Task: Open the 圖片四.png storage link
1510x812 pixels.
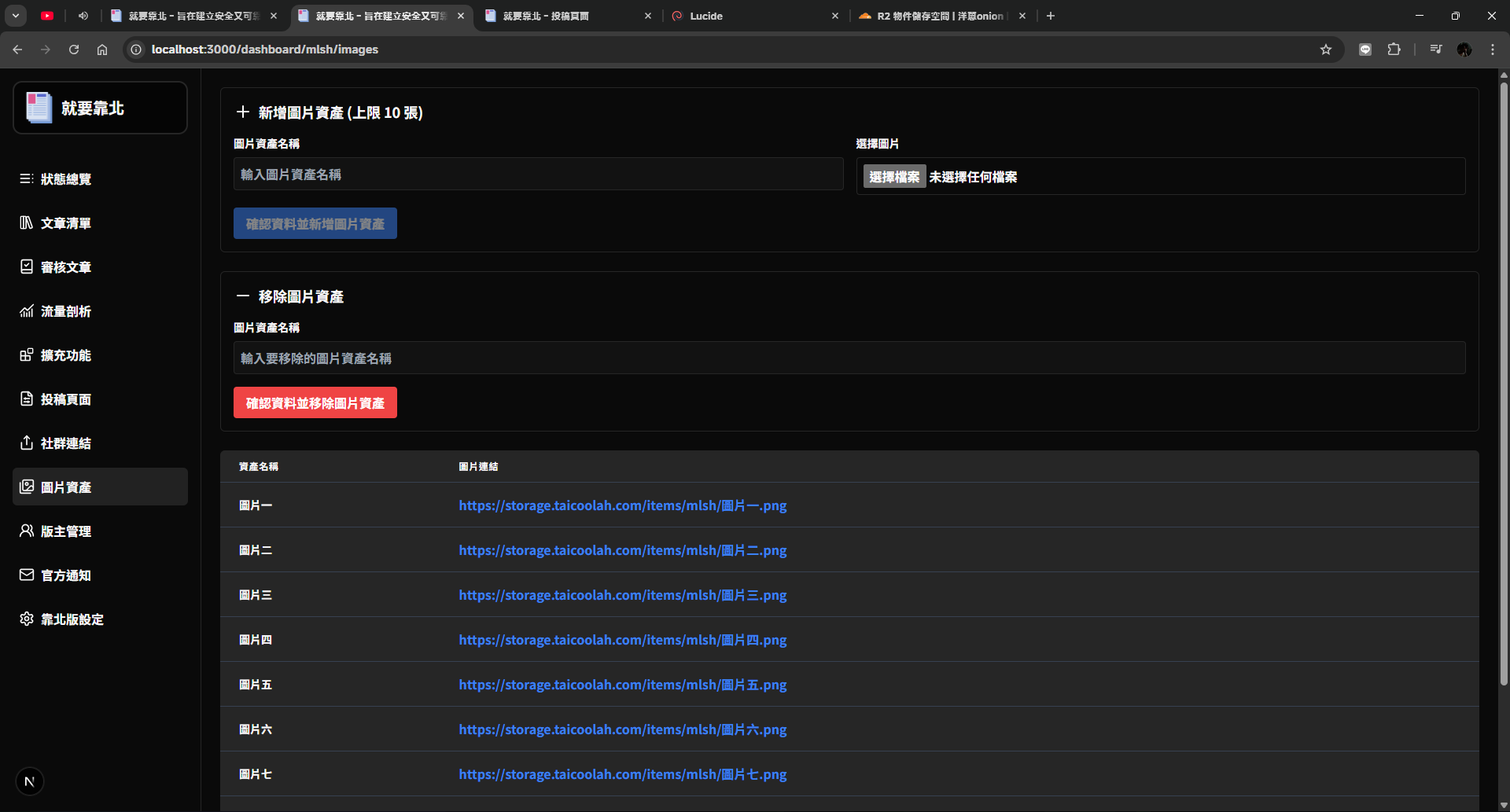Action: [623, 640]
